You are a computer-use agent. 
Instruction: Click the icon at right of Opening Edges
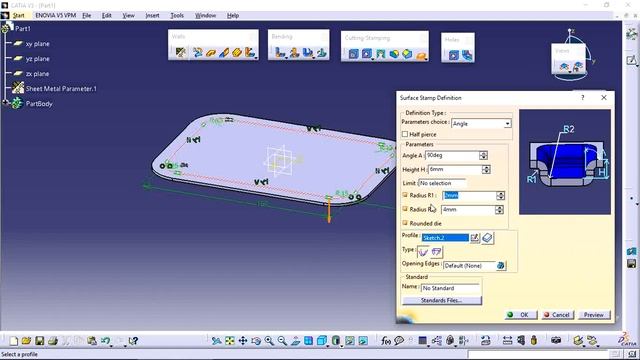coord(500,266)
